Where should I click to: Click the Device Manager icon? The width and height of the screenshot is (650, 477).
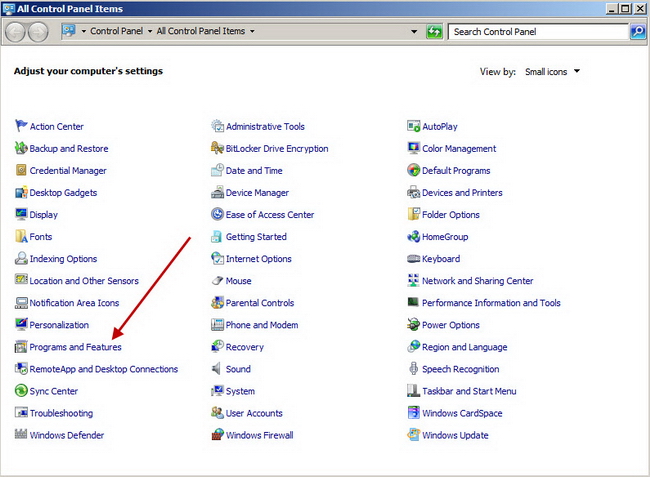[x=217, y=192]
